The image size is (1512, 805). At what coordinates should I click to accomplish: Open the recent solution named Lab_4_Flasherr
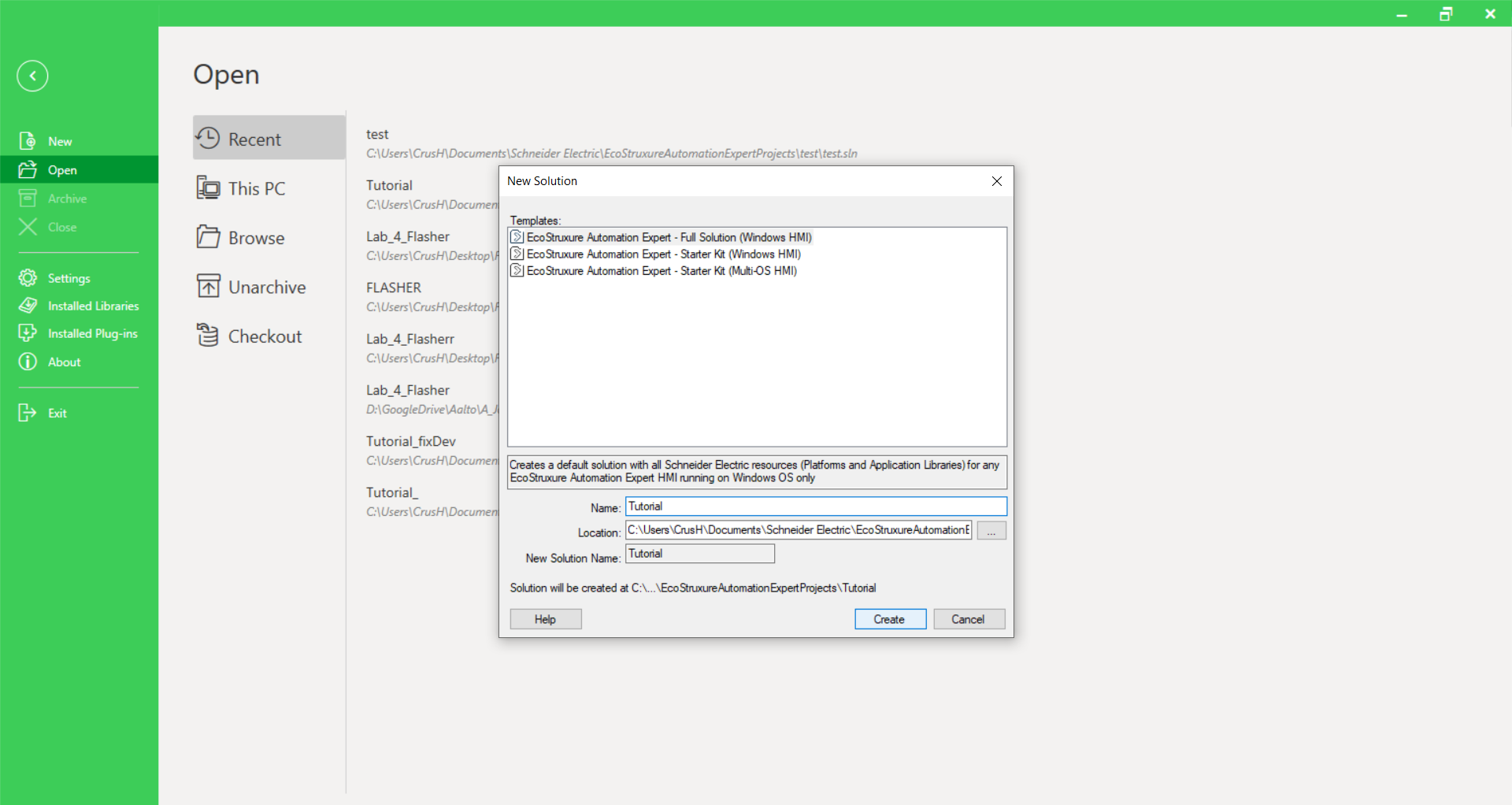point(410,339)
